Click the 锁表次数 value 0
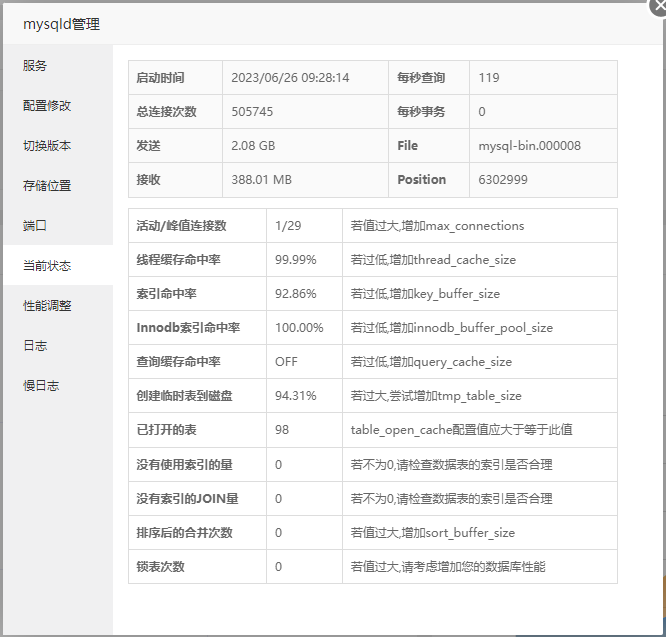Screen dimensions: 666x637 278,567
